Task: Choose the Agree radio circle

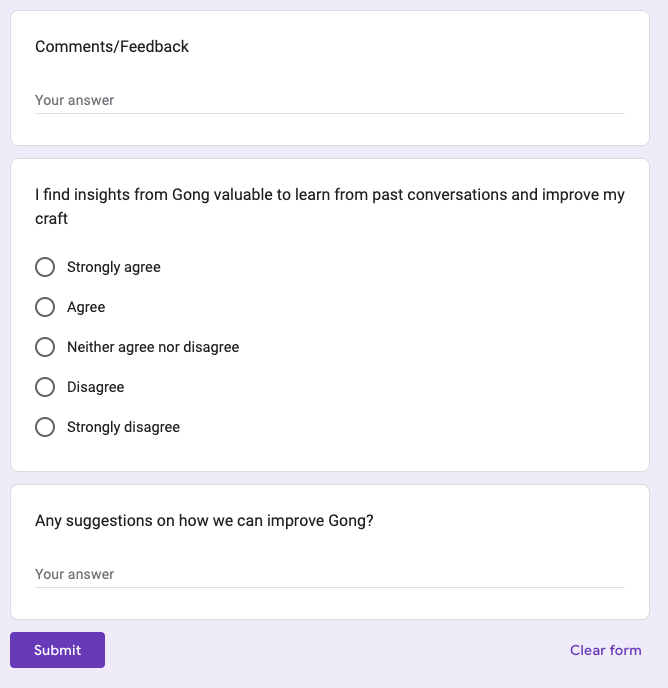Action: tap(45, 307)
